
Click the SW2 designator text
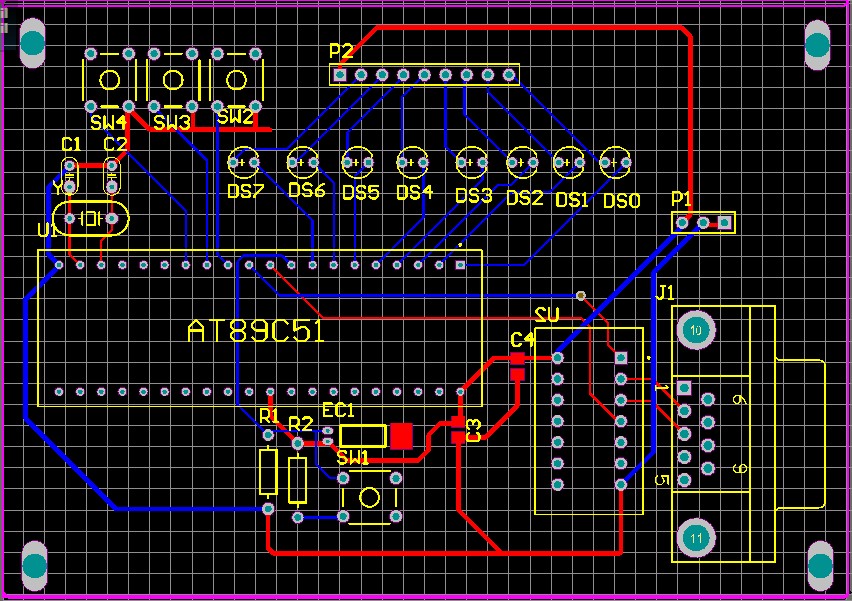pos(235,117)
